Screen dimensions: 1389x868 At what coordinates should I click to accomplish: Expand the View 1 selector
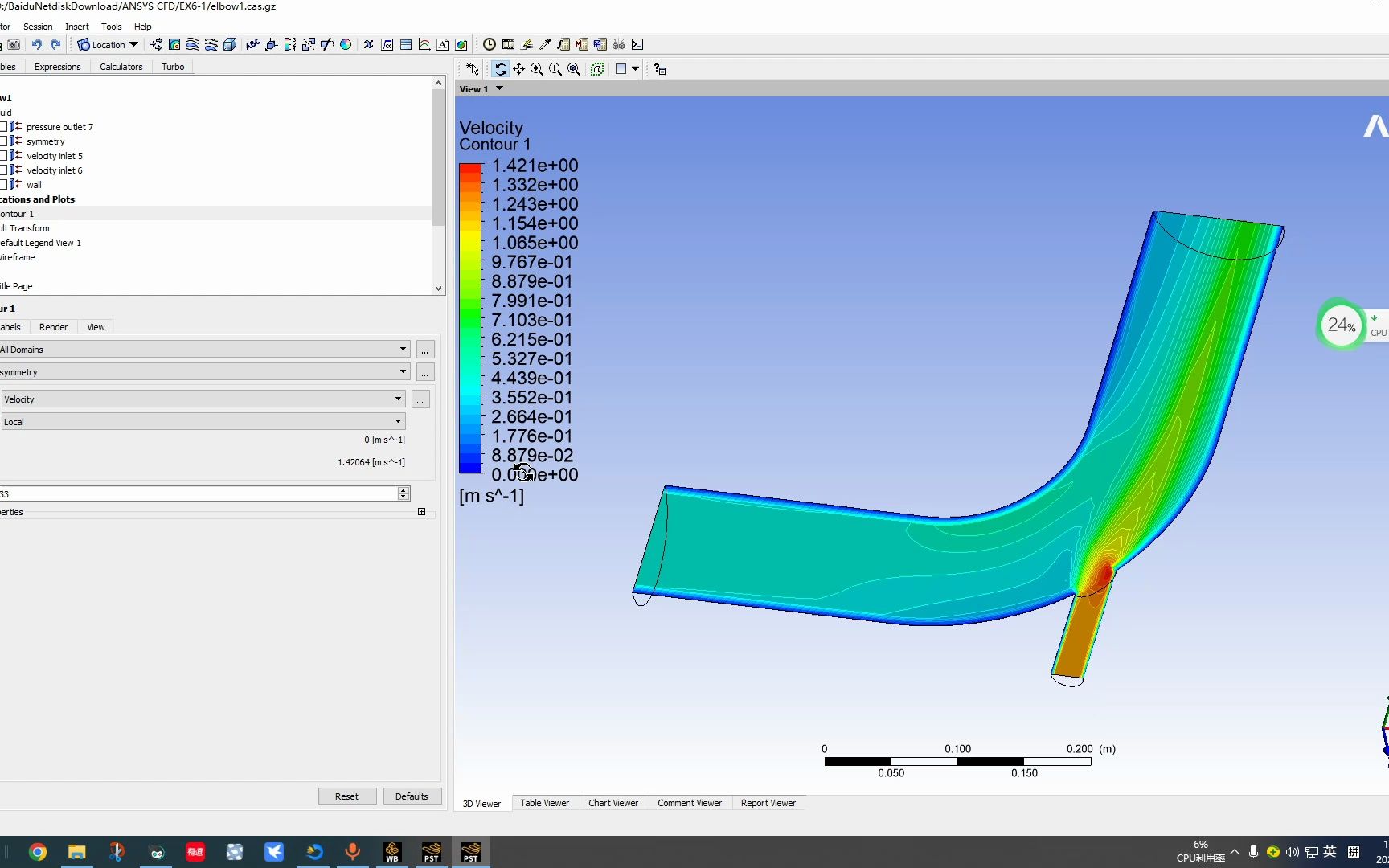(x=499, y=88)
